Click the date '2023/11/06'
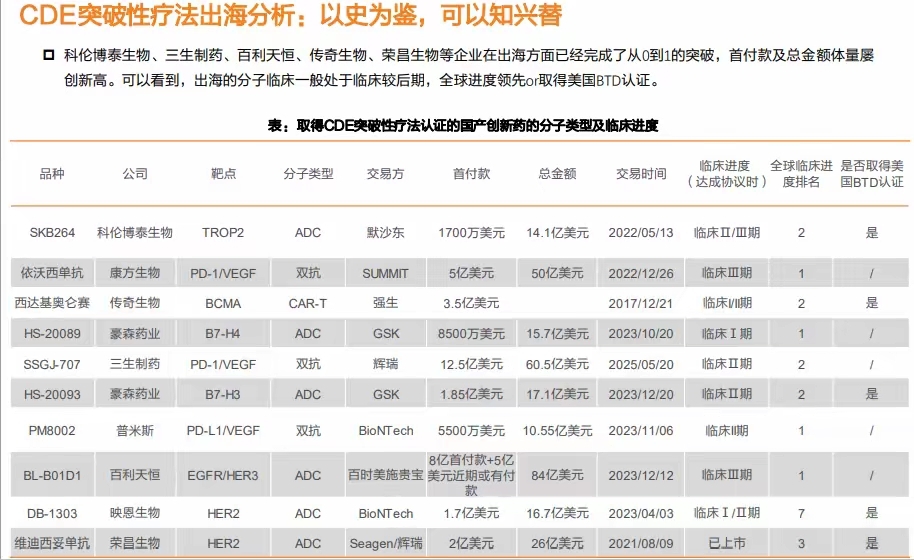Image resolution: width=914 pixels, height=560 pixels. point(641,431)
